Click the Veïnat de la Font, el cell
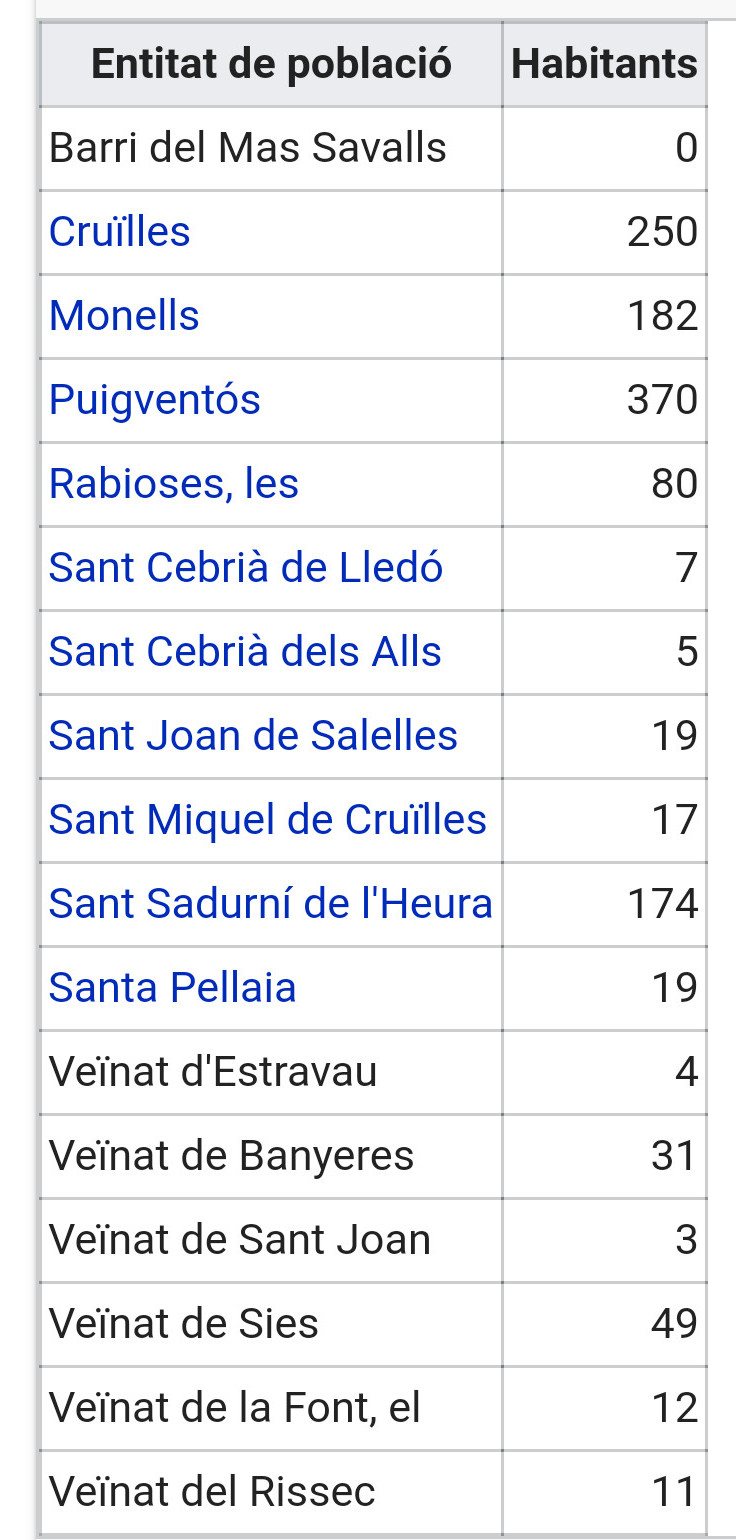Screen dimensions: 736x1540 [x=234, y=1408]
